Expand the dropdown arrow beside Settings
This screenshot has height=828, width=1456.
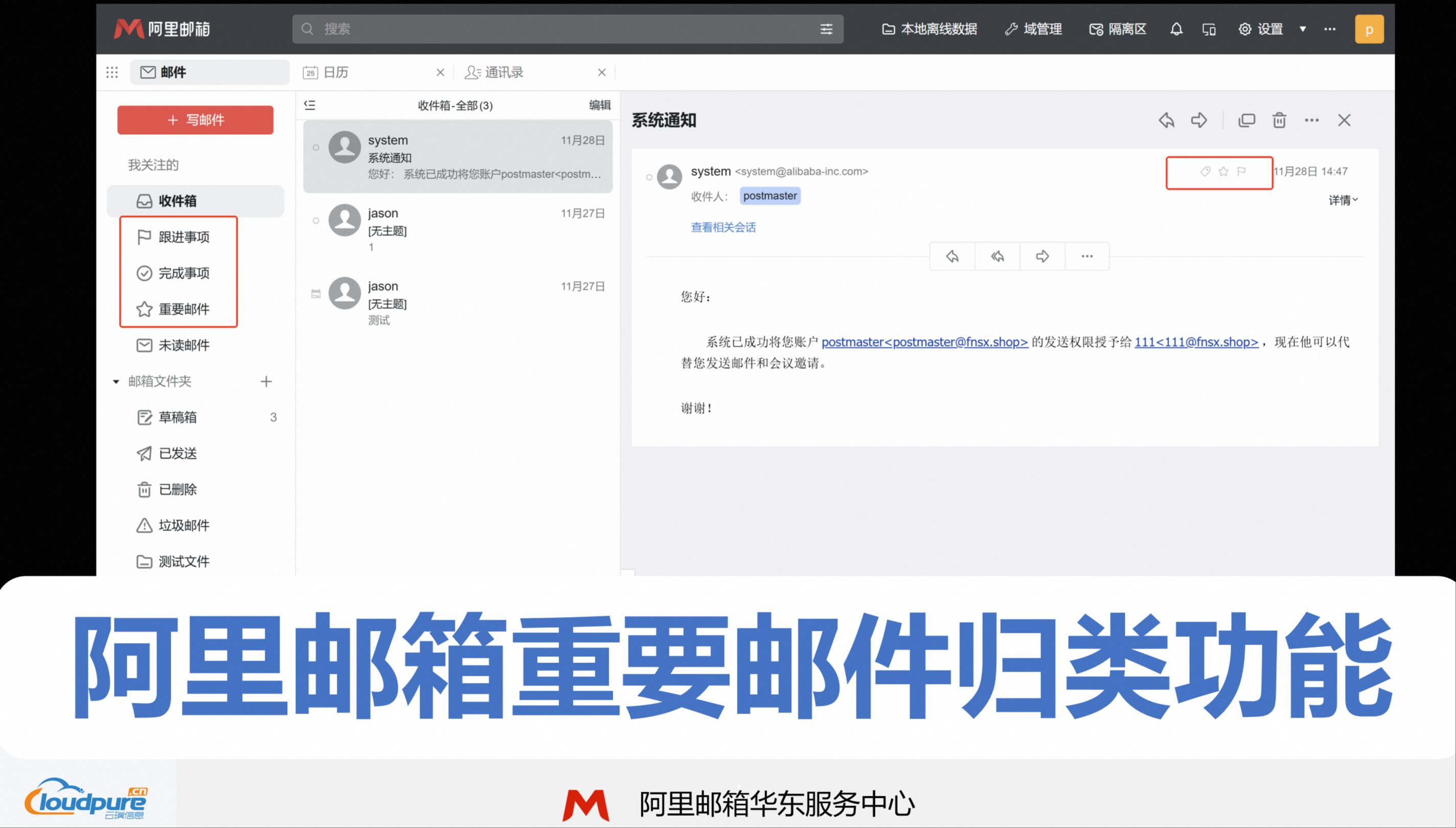click(1302, 29)
